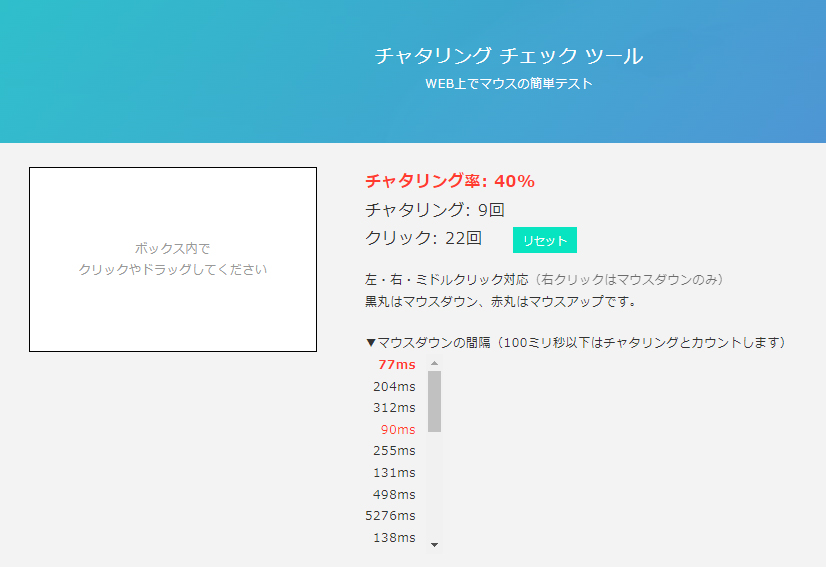Click the チャタリング チェック ツール page title

point(508,56)
